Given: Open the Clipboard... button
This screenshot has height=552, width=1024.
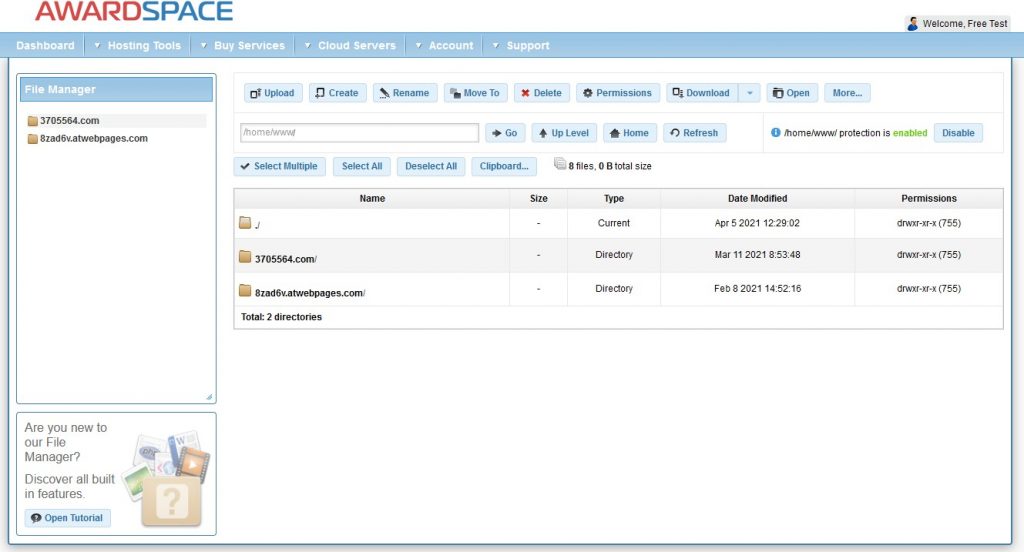Looking at the screenshot, I should (504, 166).
